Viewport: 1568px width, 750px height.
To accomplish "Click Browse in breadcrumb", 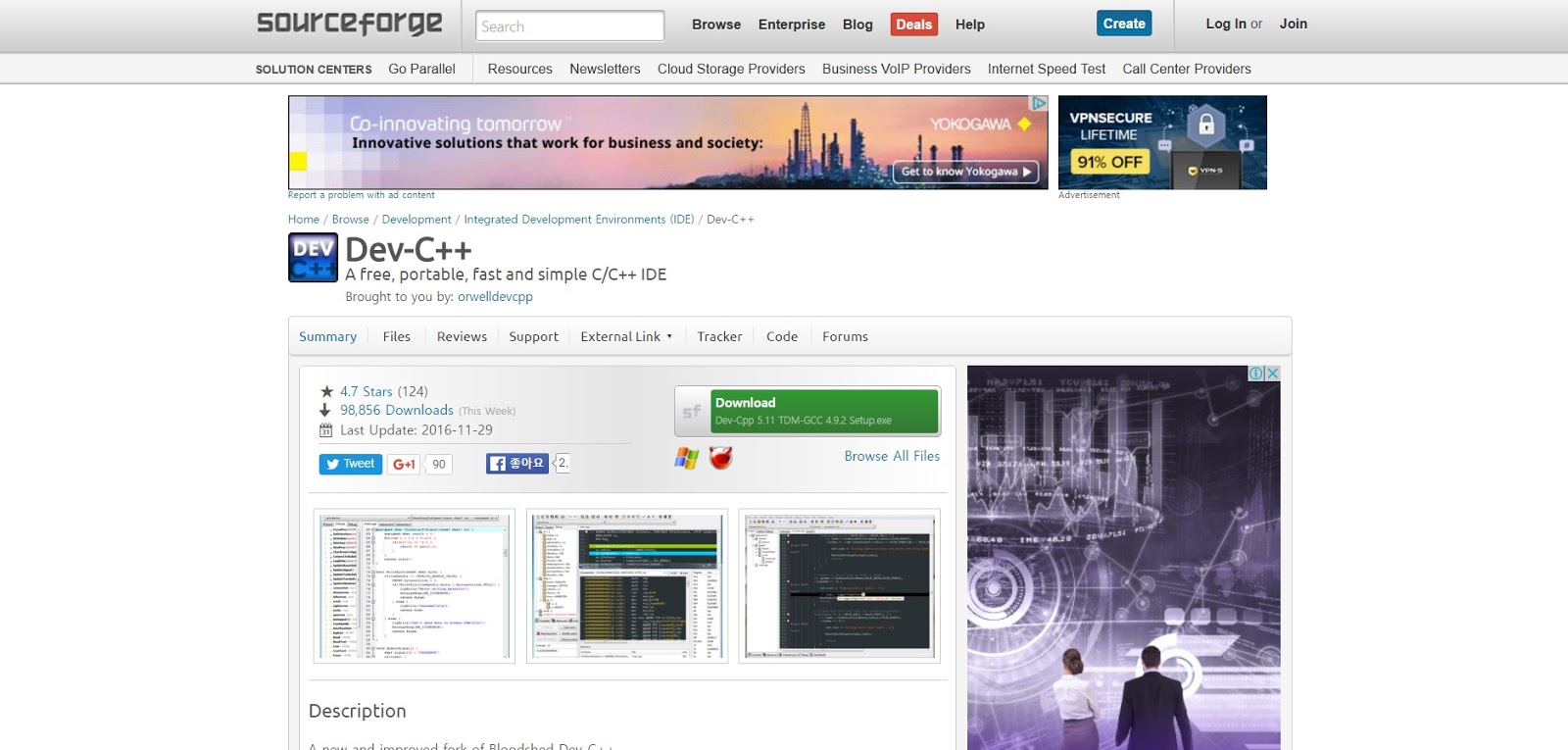I will pyautogui.click(x=351, y=220).
